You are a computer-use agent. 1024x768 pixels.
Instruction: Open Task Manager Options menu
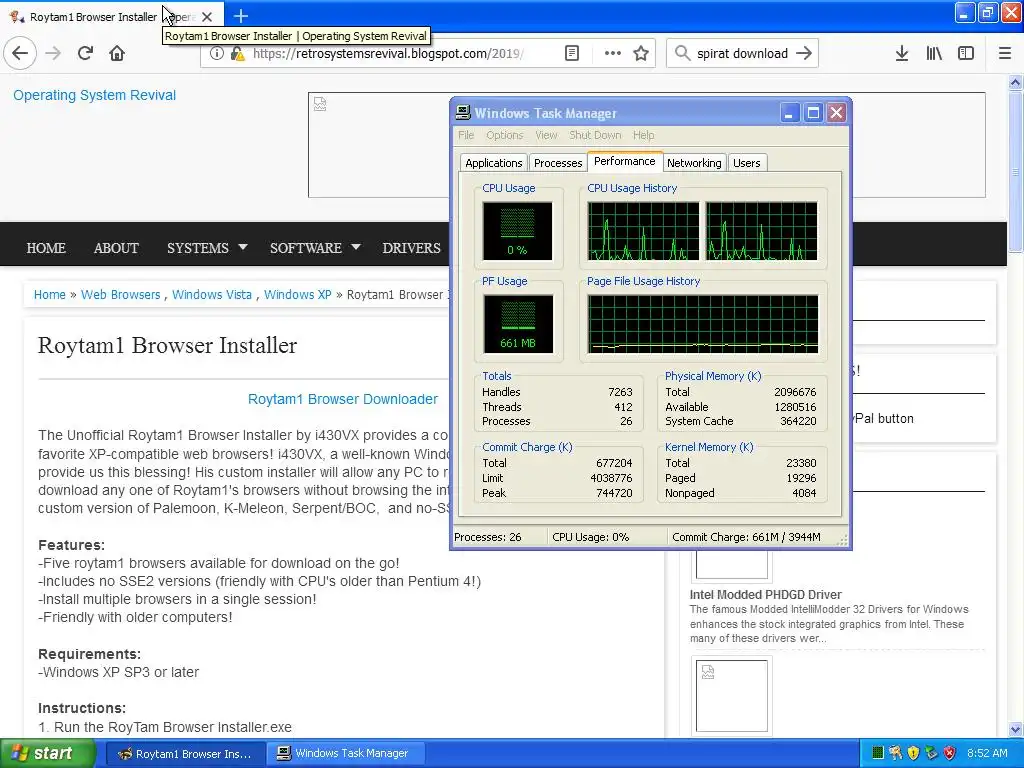point(504,135)
